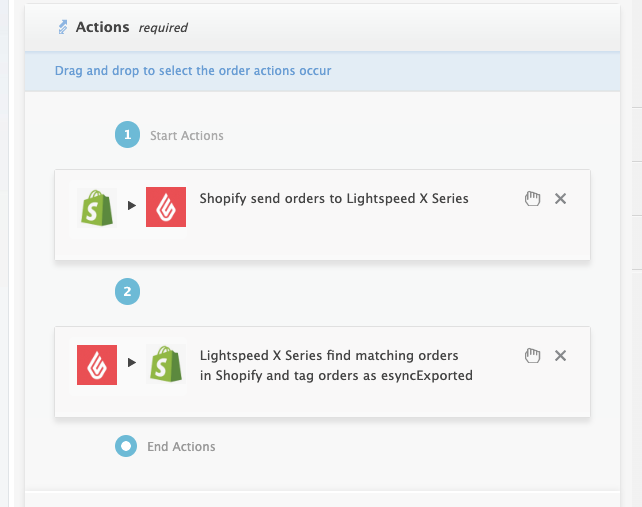Click the arrow between icons in the second action

[131, 364]
